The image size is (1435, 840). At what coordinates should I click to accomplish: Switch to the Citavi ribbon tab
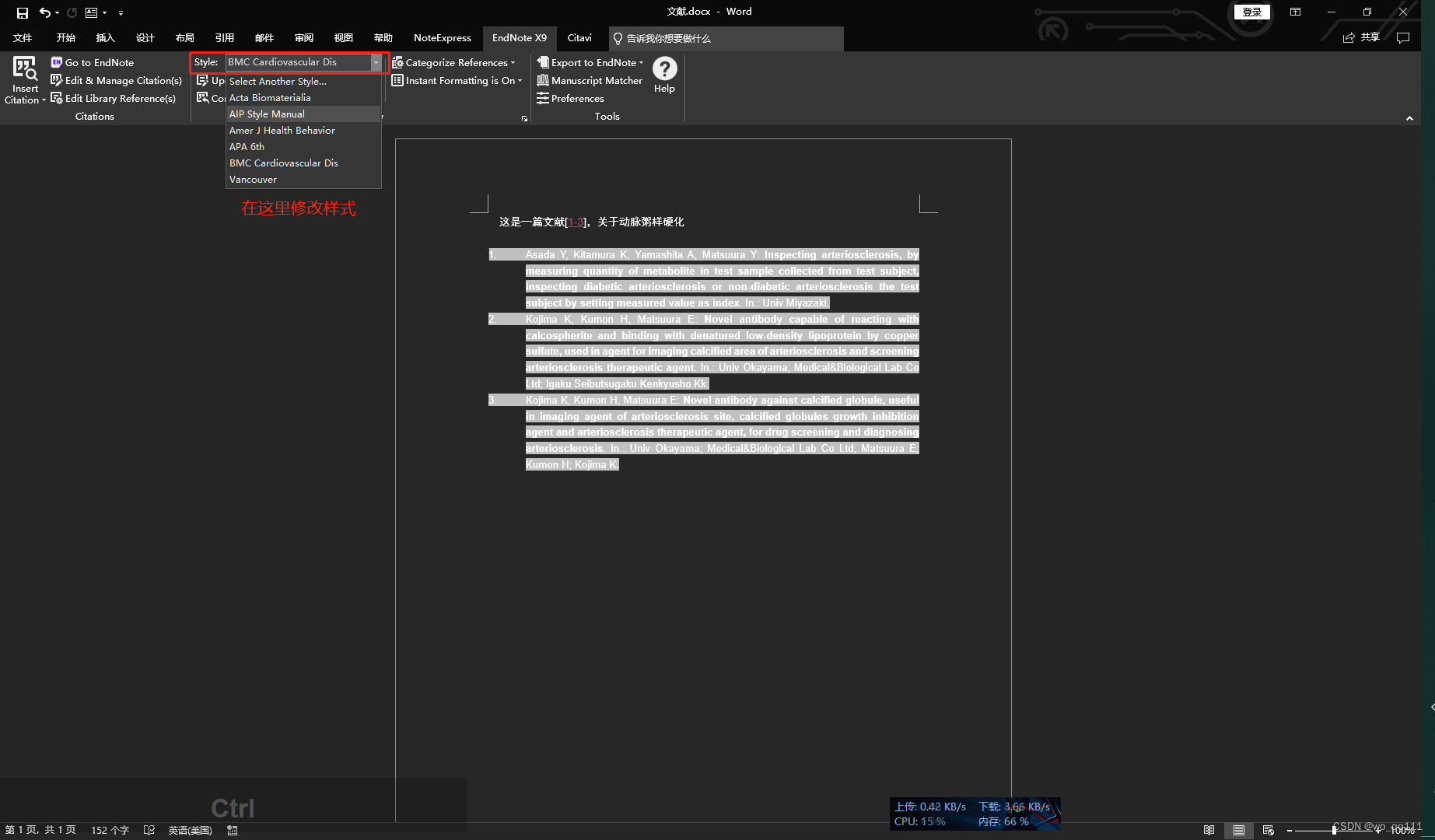click(x=579, y=37)
